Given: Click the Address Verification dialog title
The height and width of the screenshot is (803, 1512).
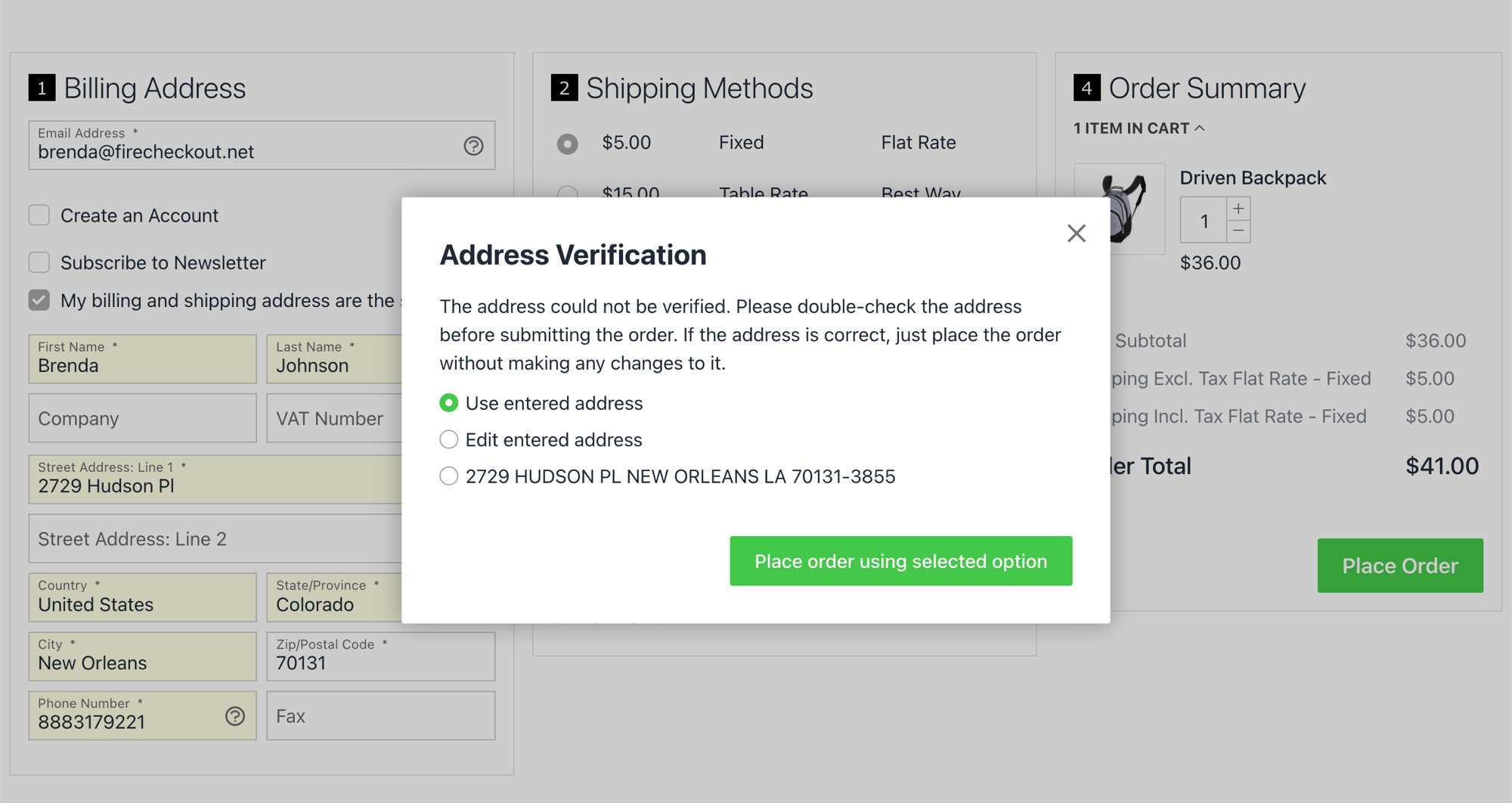Looking at the screenshot, I should coord(573,255).
